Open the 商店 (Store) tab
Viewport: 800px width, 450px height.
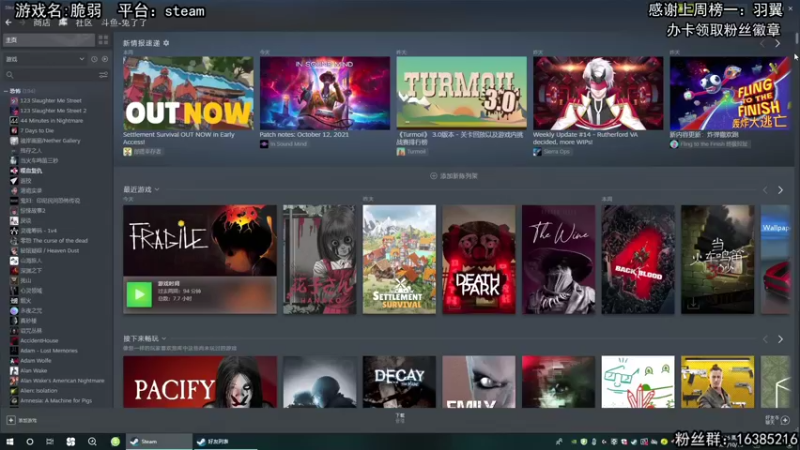(x=42, y=23)
